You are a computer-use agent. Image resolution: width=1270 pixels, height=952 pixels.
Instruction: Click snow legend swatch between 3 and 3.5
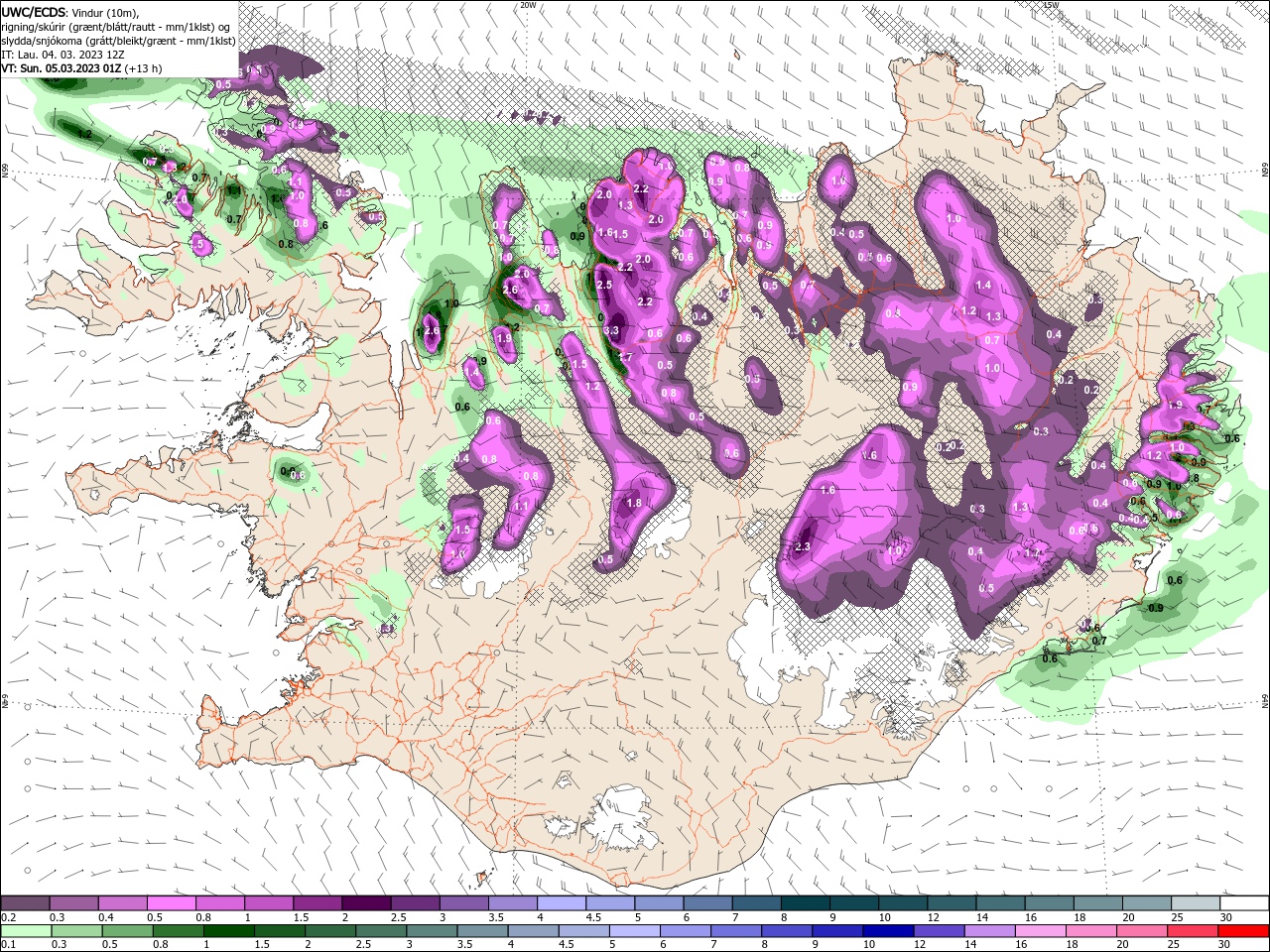pos(464,903)
